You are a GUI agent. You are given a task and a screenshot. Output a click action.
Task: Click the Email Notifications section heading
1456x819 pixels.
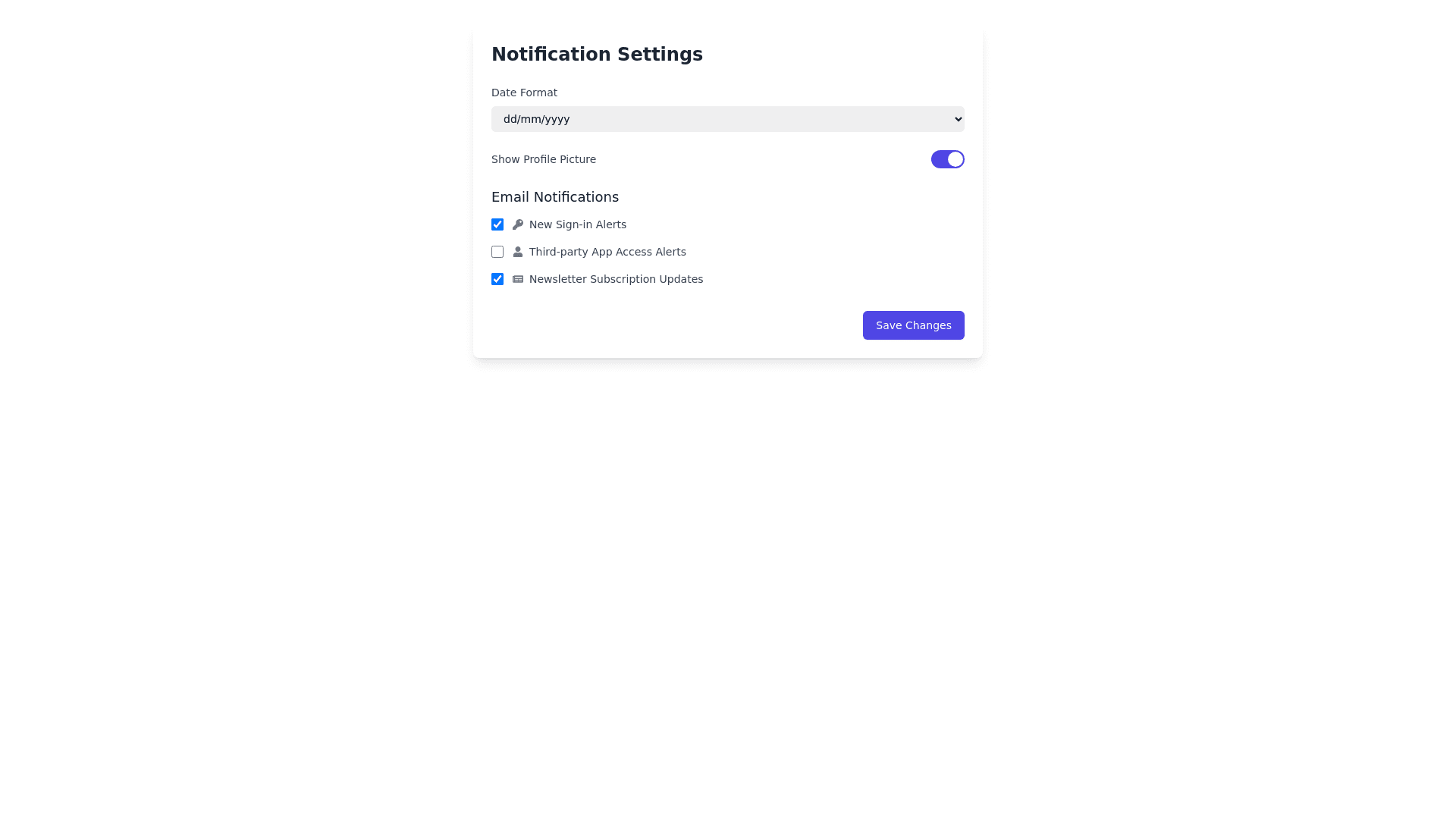(555, 197)
